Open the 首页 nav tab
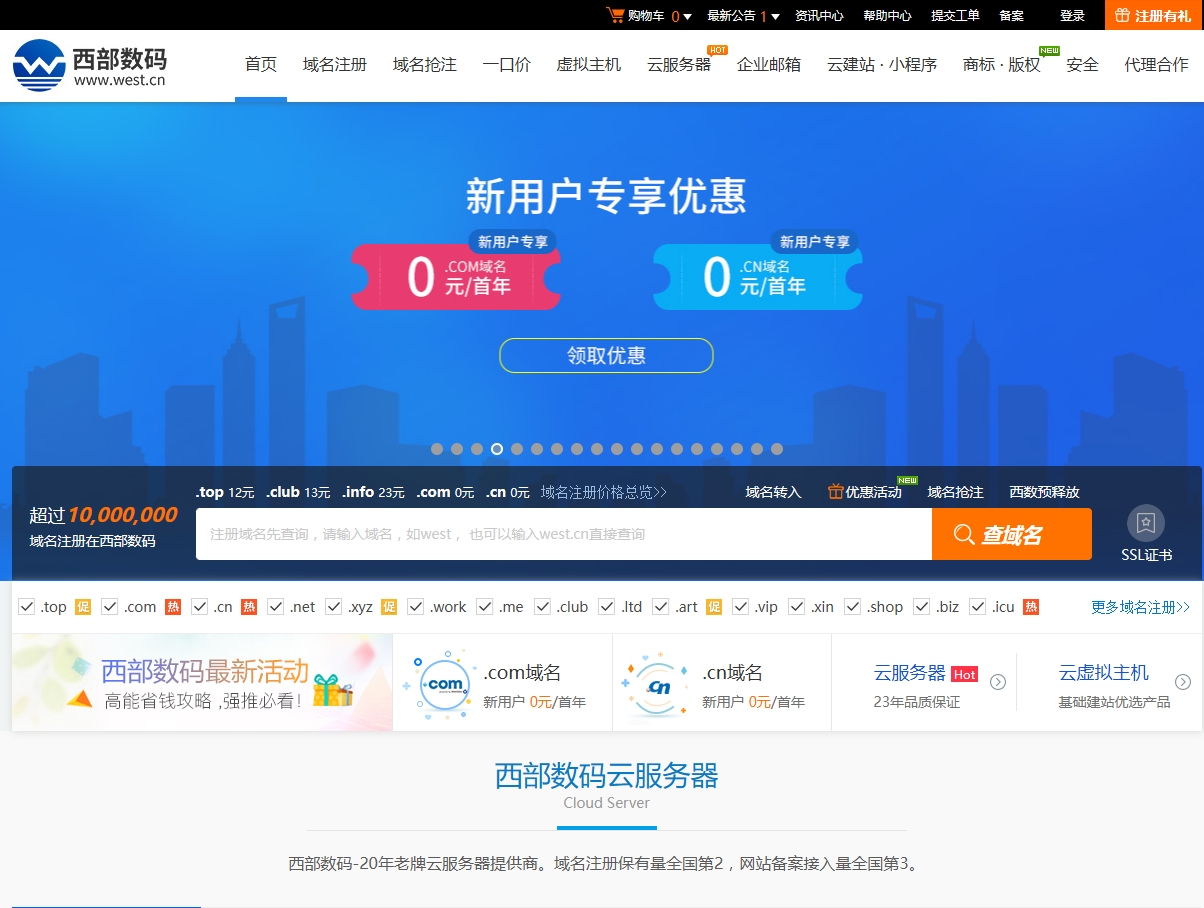Screen dimensions: 1204x908 click(261, 64)
